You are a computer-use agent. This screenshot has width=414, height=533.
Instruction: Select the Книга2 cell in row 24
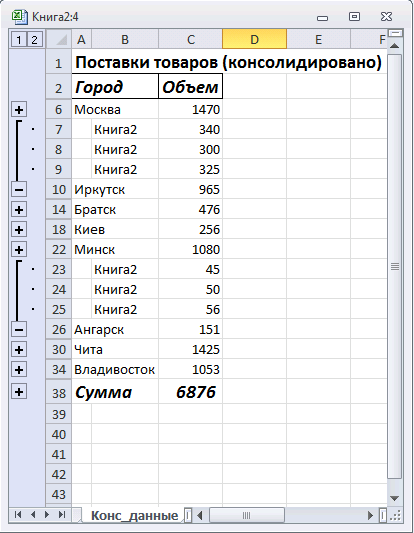click(x=125, y=290)
